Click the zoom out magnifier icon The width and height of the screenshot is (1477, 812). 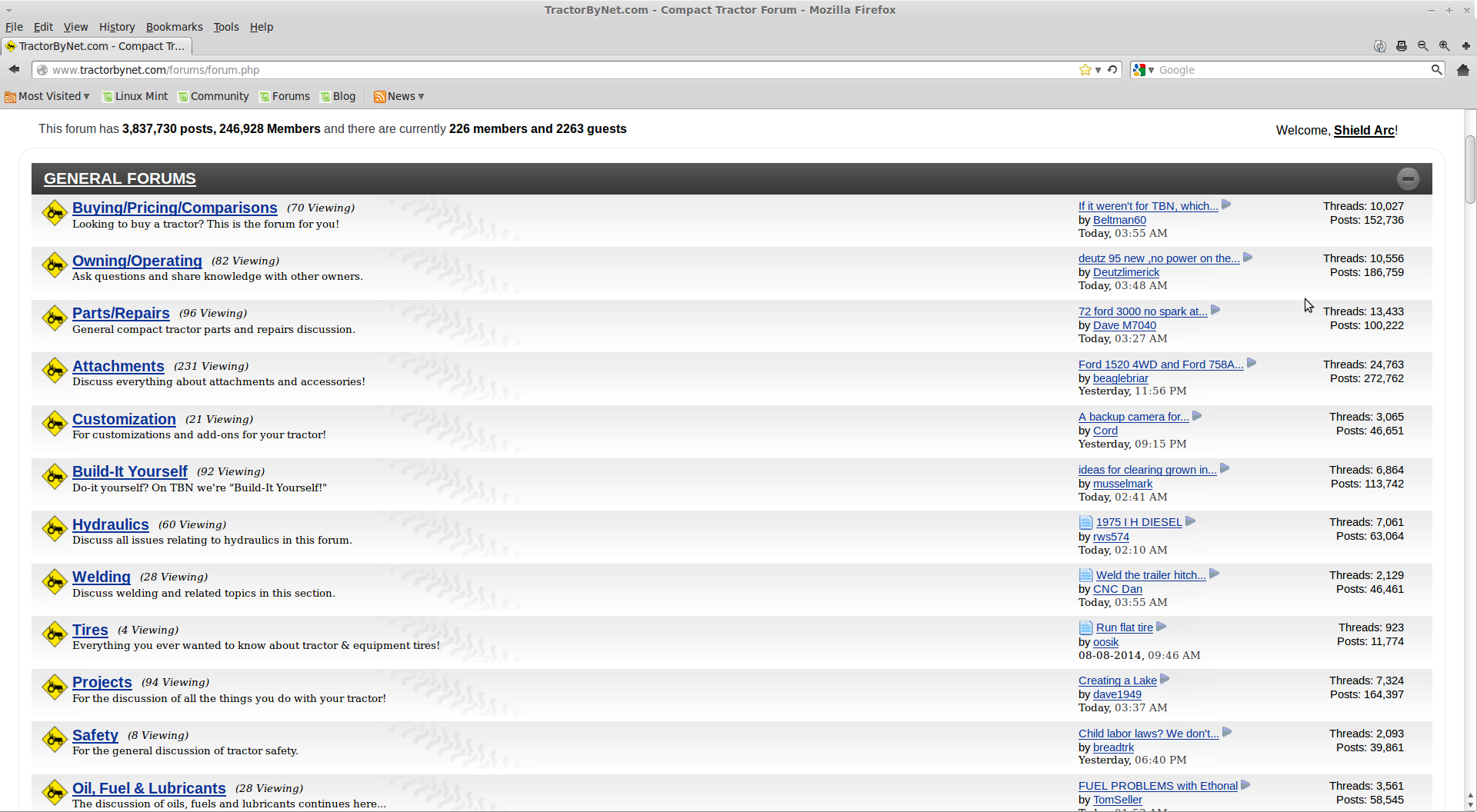(1422, 46)
